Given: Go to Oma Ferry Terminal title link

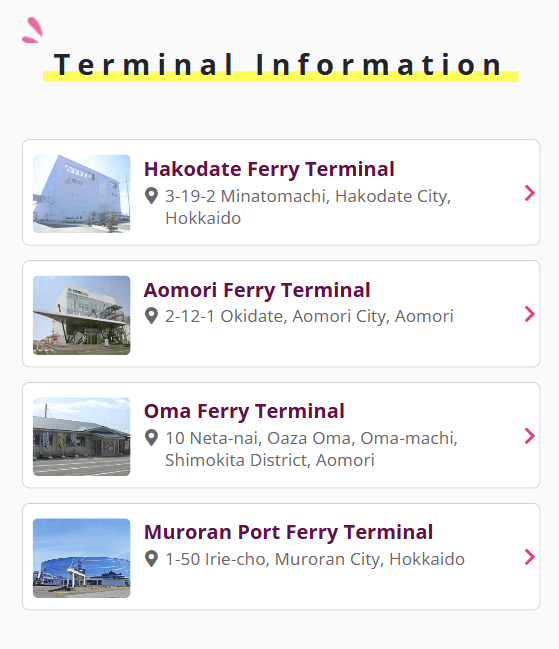Looking at the screenshot, I should tap(244, 411).
